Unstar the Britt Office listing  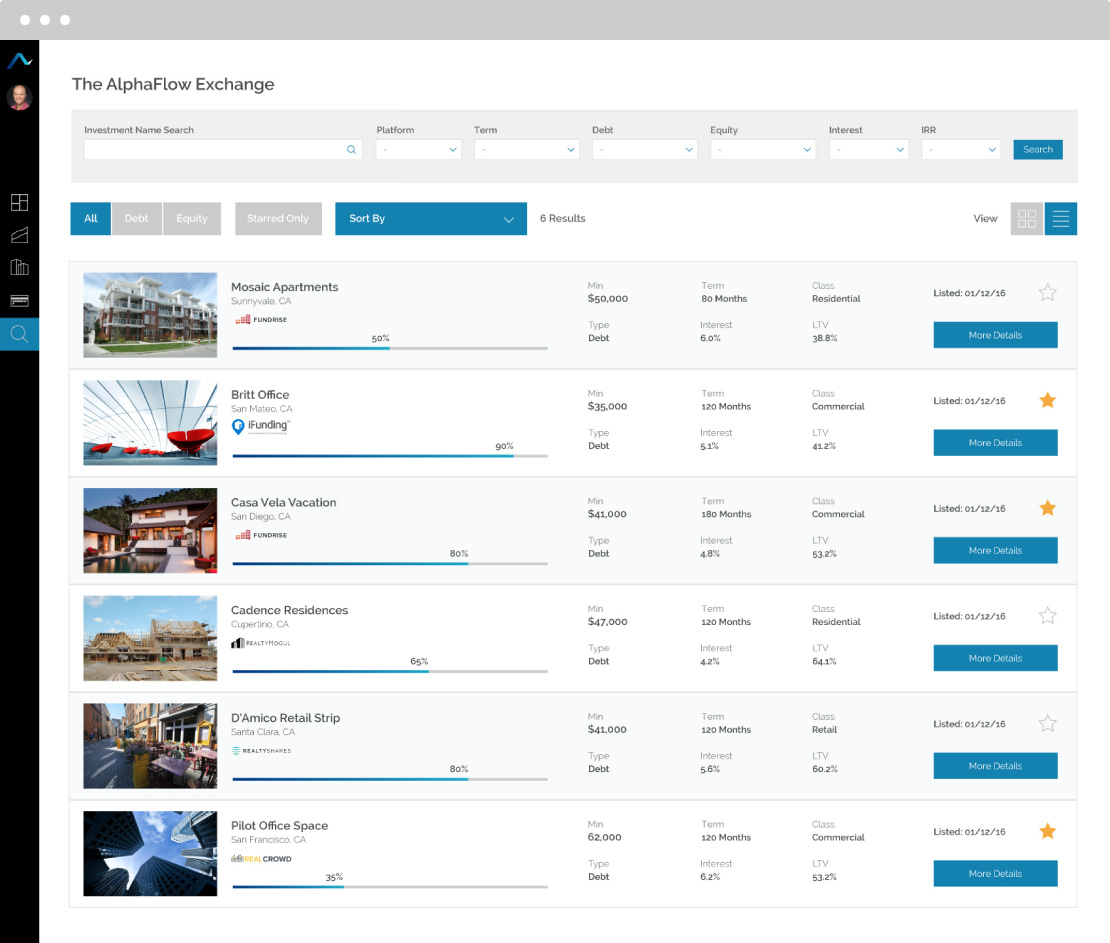pos(1047,400)
